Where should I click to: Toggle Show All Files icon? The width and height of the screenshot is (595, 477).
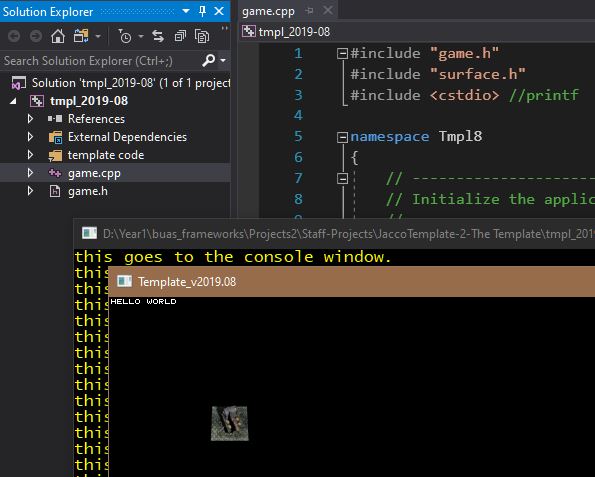pos(202,36)
